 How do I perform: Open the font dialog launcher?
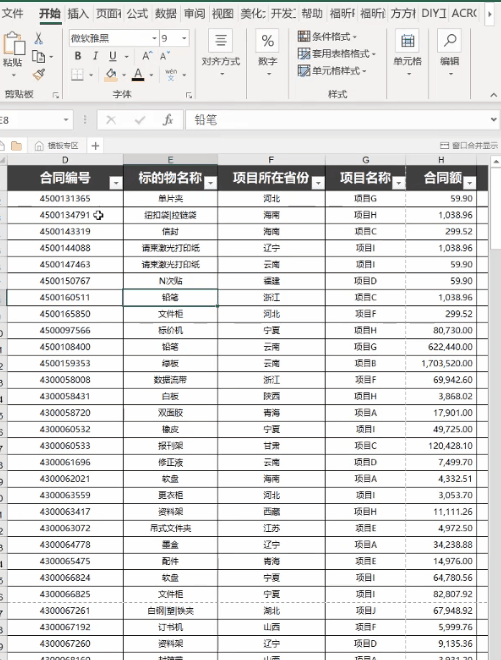coord(189,96)
